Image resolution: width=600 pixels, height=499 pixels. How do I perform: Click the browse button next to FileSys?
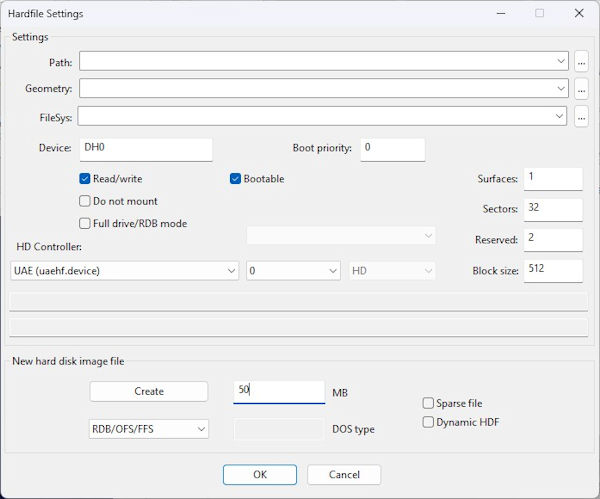point(581,117)
